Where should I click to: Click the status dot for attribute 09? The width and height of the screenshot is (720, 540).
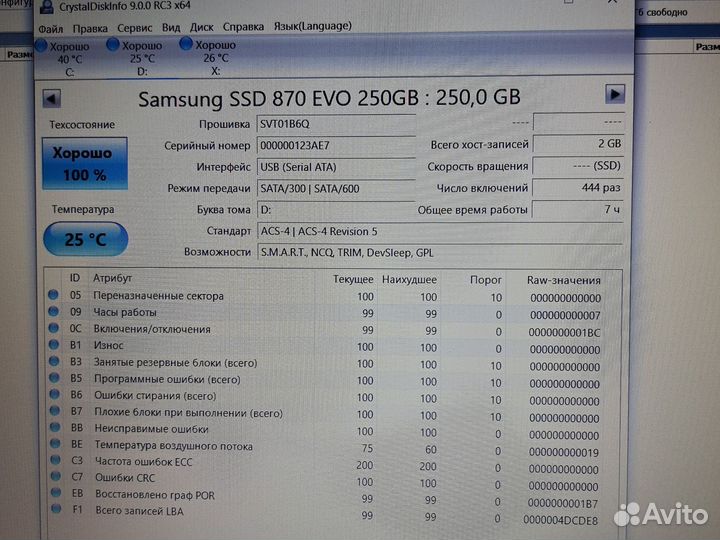point(54,311)
